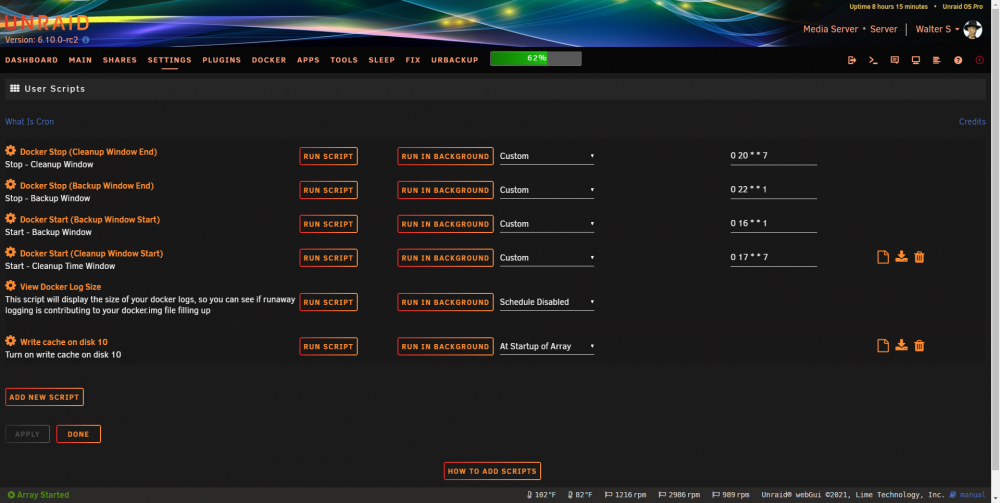
Task: Click the logout icon in top bar
Action: (x=852, y=60)
